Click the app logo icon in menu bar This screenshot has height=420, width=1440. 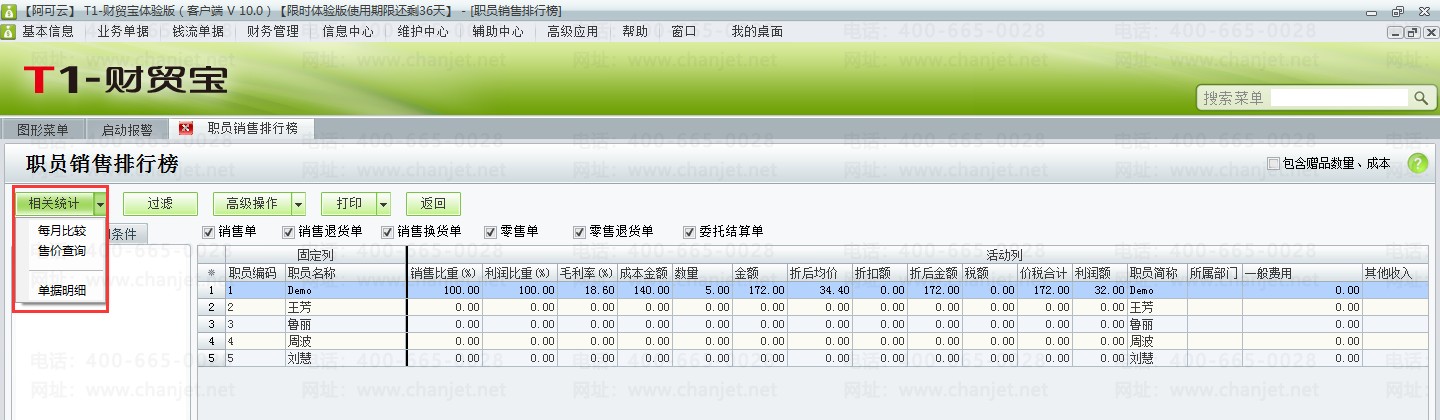tap(9, 32)
